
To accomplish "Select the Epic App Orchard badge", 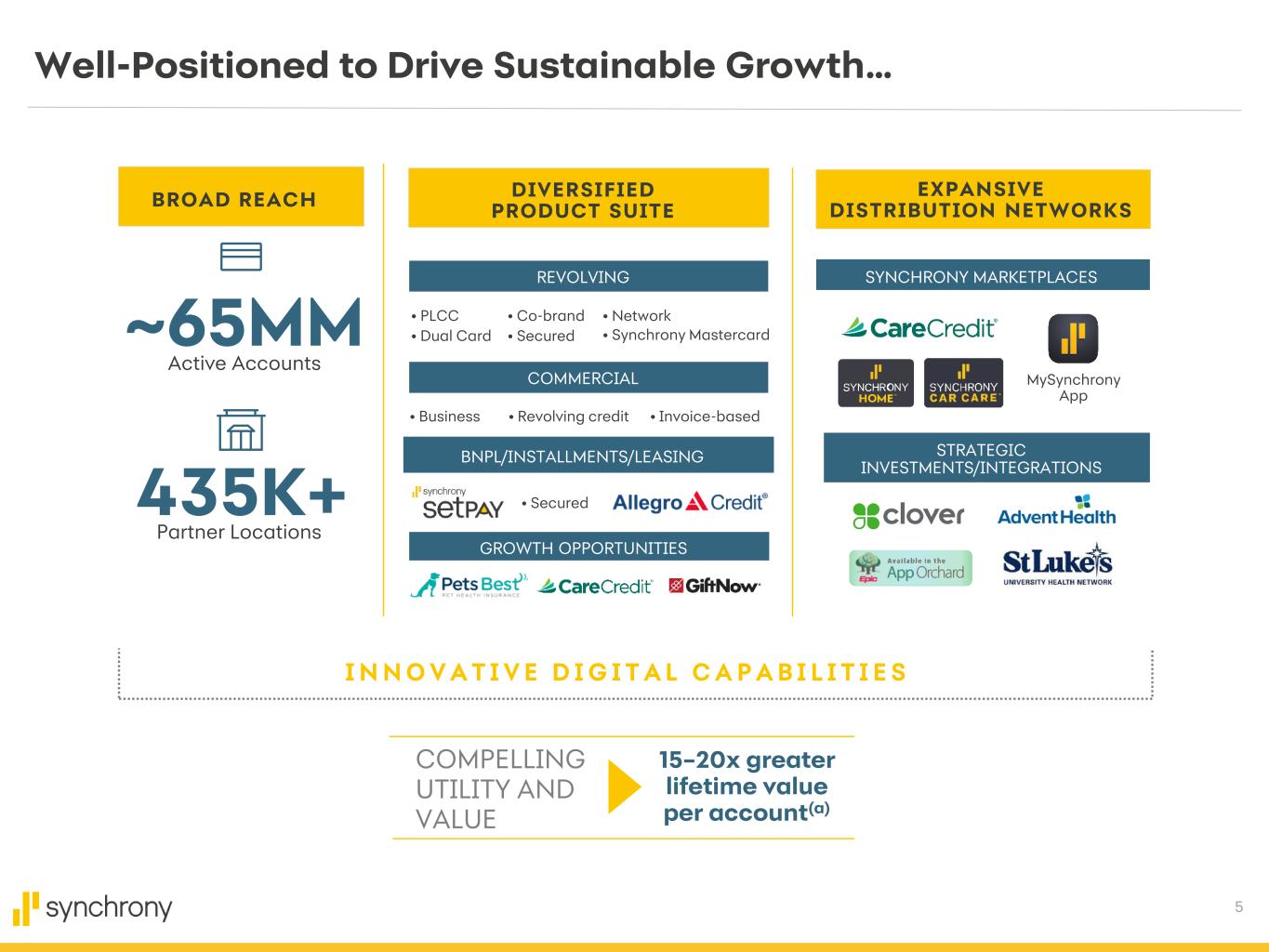I will (910, 568).
